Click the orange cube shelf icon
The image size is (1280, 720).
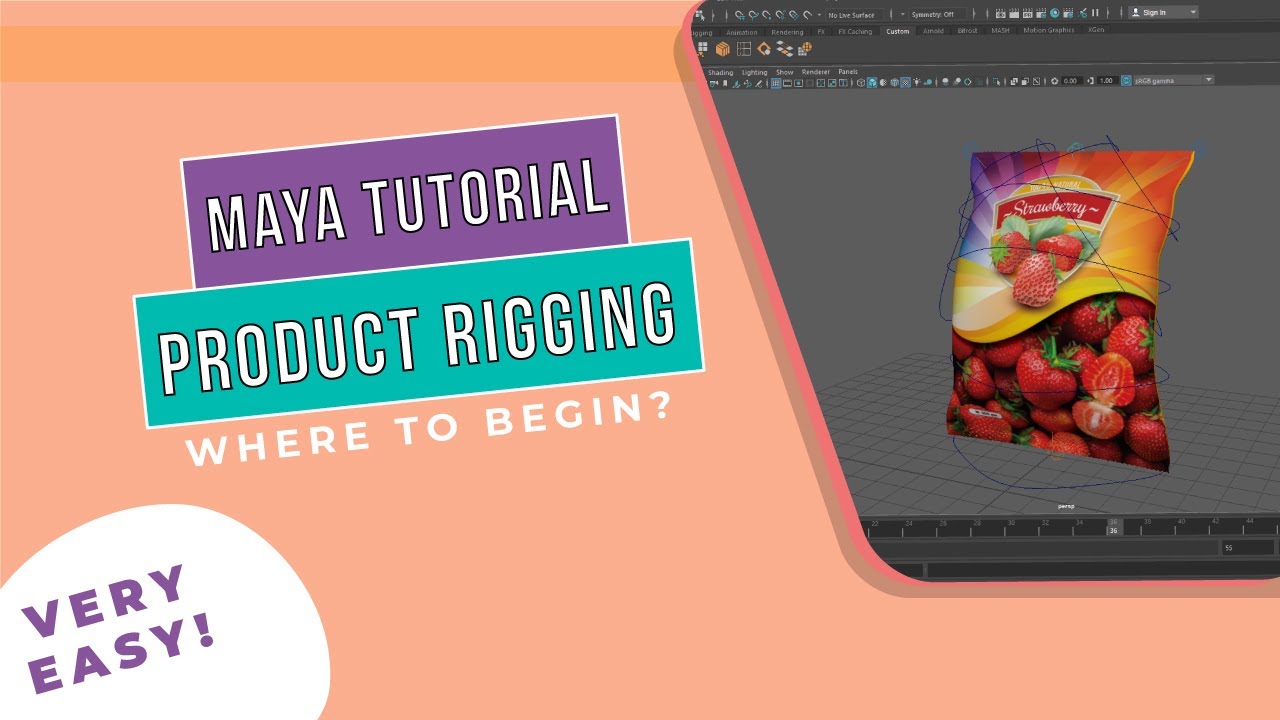click(722, 48)
